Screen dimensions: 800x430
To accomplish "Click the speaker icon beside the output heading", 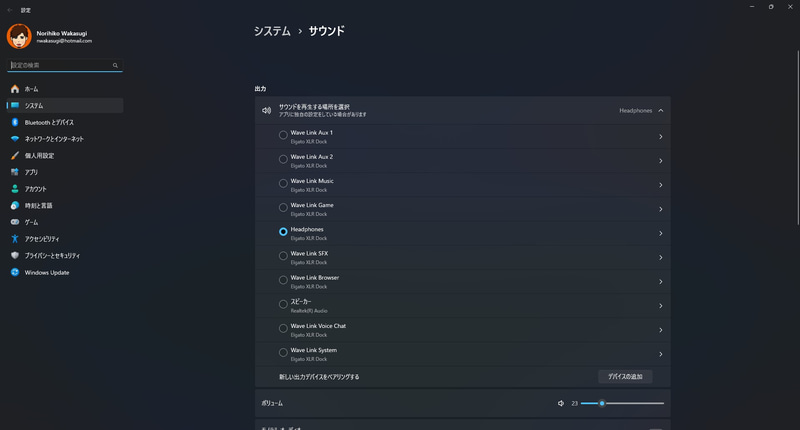I will [x=266, y=110].
